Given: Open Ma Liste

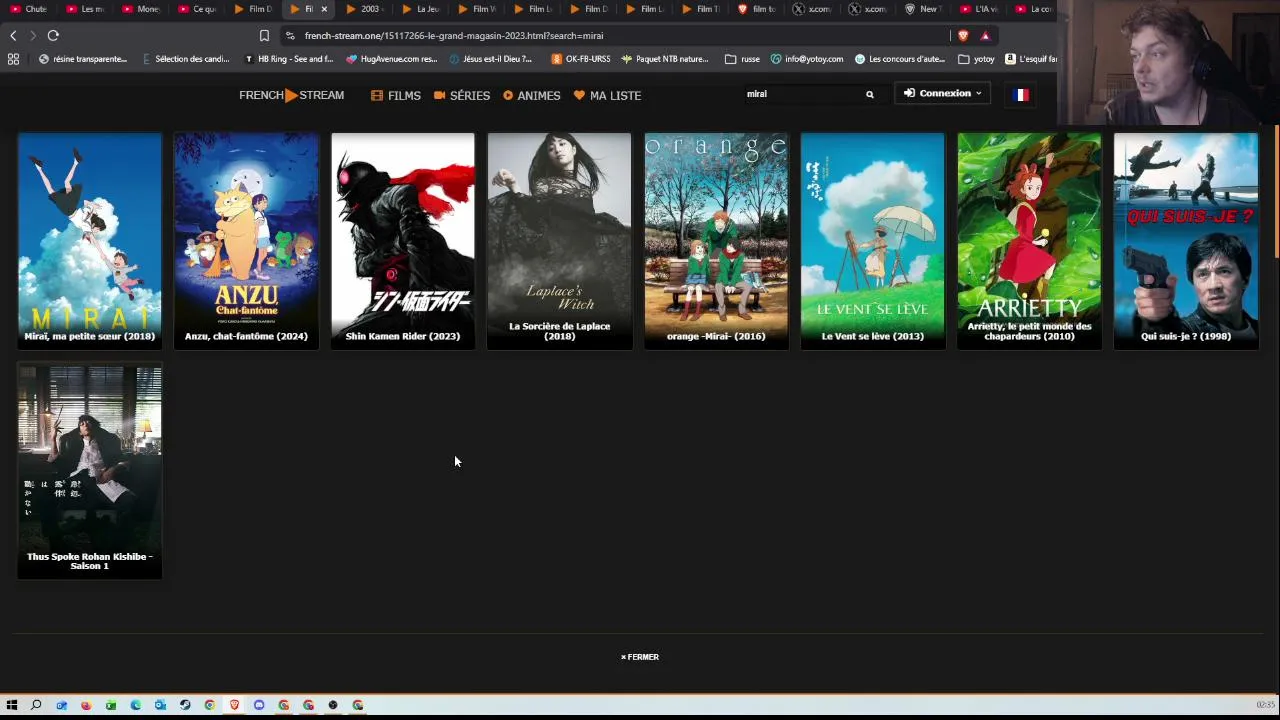Looking at the screenshot, I should (607, 95).
